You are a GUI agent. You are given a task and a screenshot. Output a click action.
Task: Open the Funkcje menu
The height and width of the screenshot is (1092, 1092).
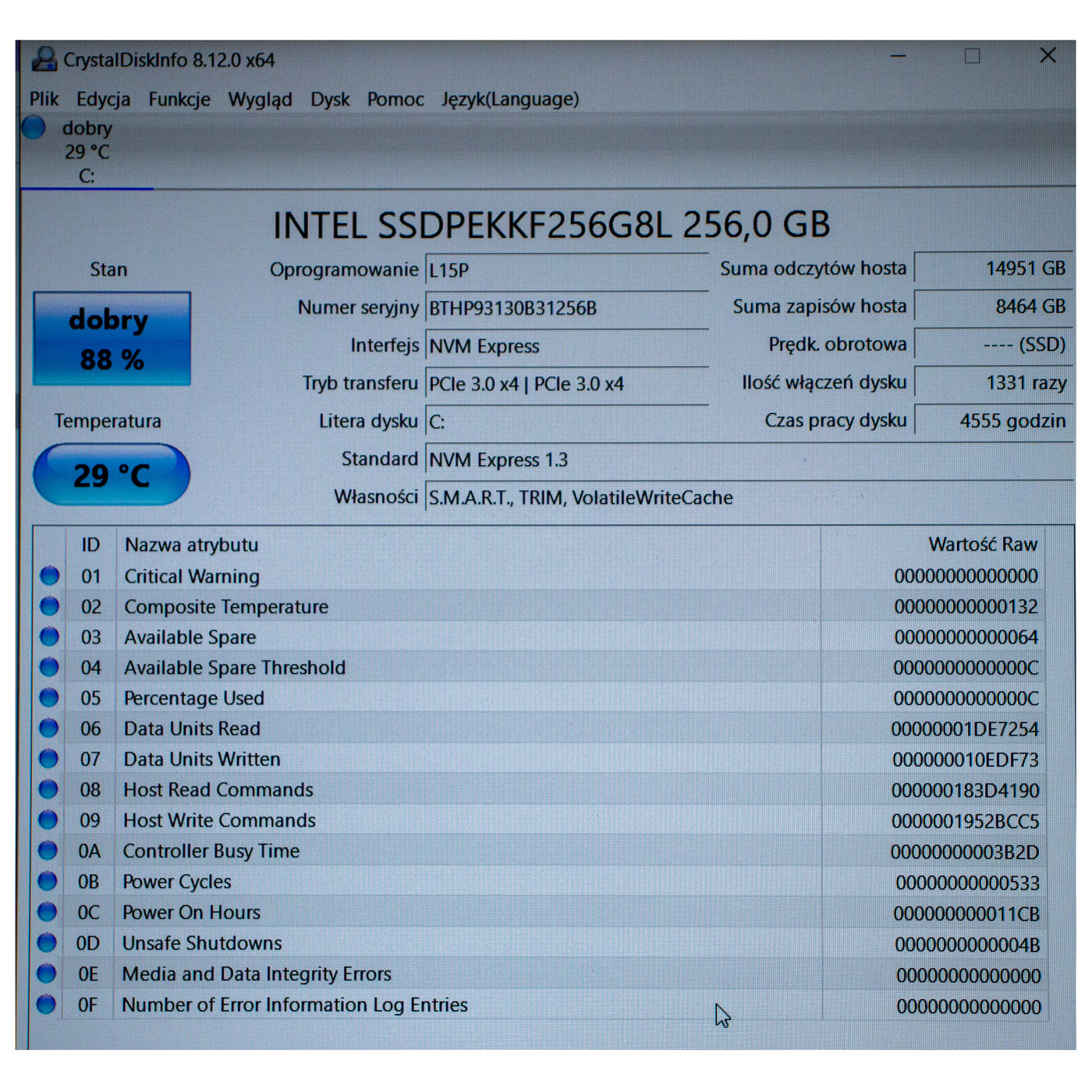179,99
